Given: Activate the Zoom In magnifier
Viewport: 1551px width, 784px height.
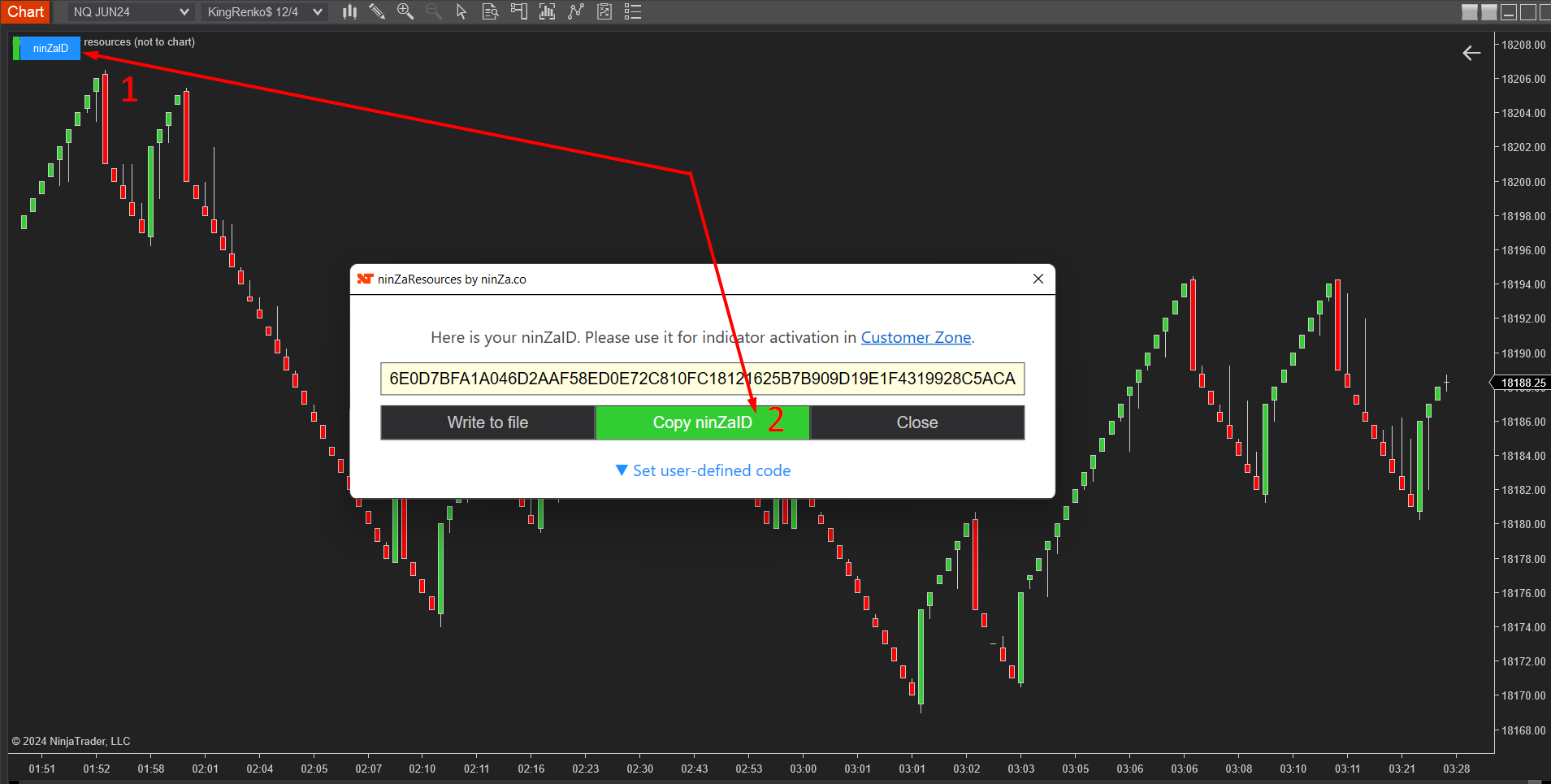Looking at the screenshot, I should (405, 11).
